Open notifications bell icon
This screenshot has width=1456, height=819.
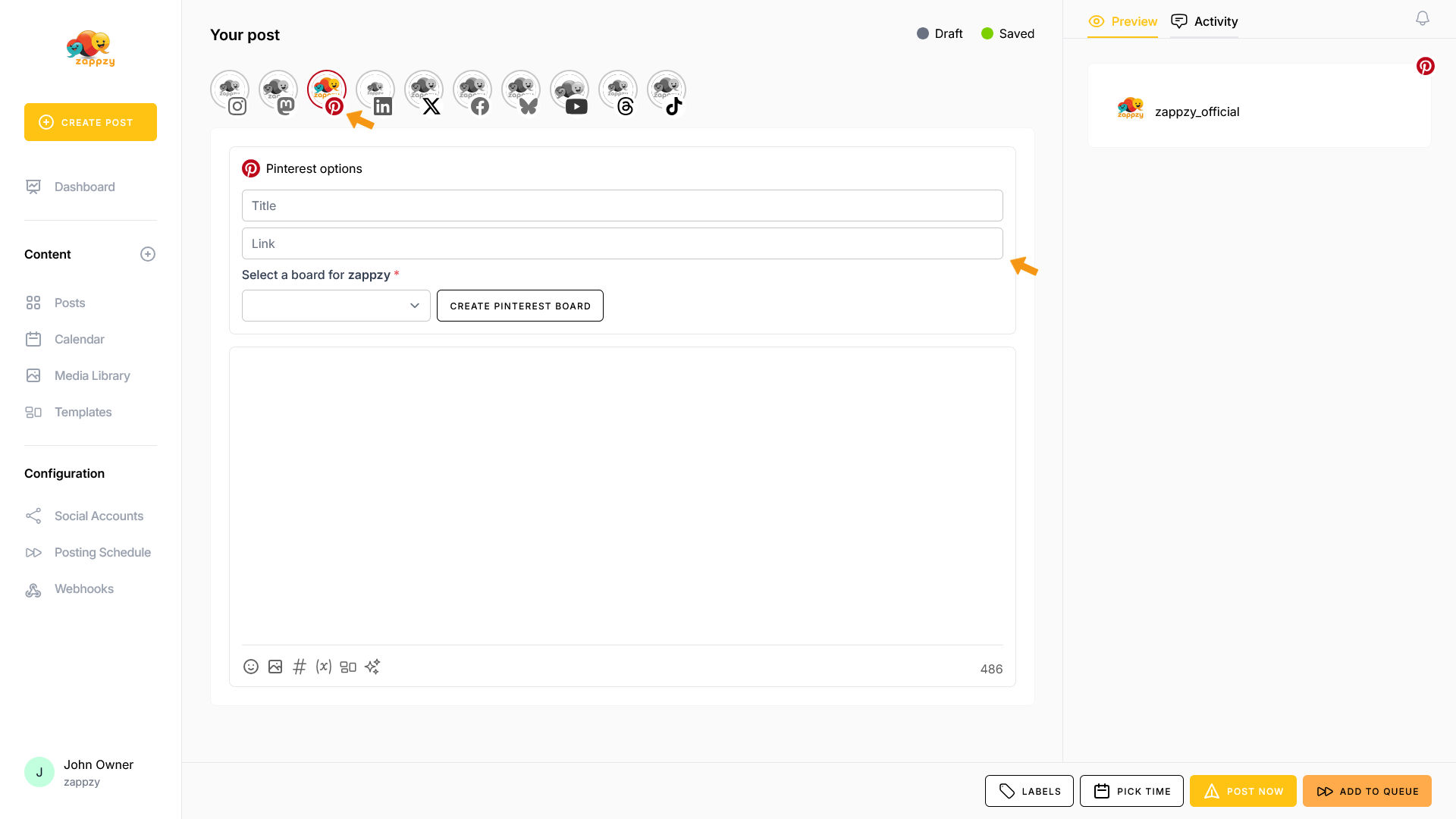click(x=1423, y=18)
